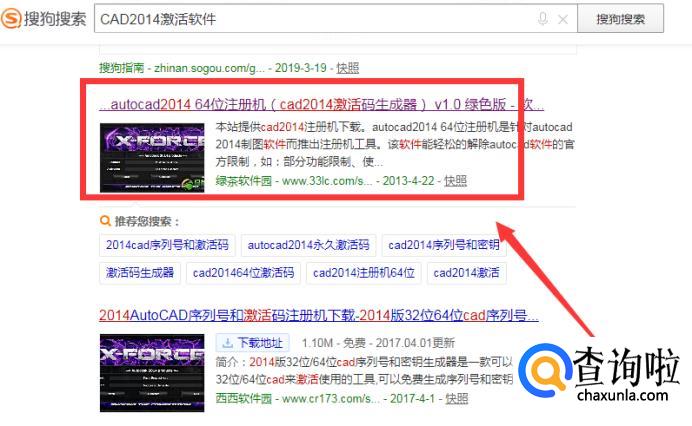Image resolution: width=692 pixels, height=426 pixels.
Task: Select suggestion cad2014激活
Action: (466, 273)
